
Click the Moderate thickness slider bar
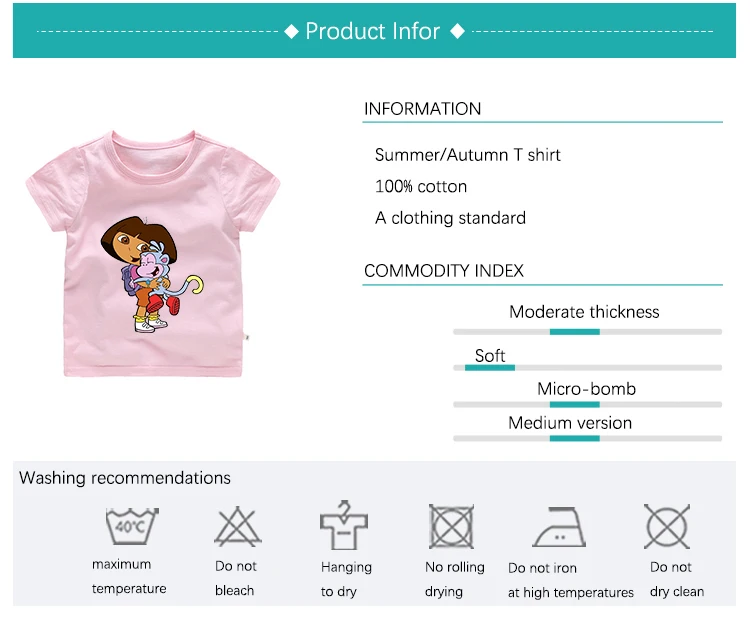coord(587,331)
